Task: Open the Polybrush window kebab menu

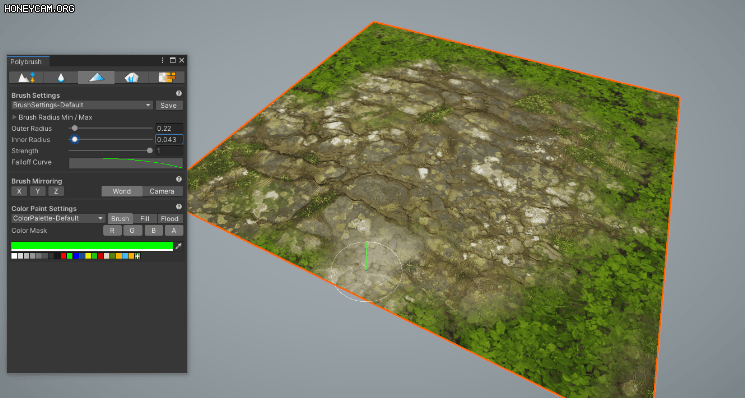Action: pyautogui.click(x=162, y=60)
